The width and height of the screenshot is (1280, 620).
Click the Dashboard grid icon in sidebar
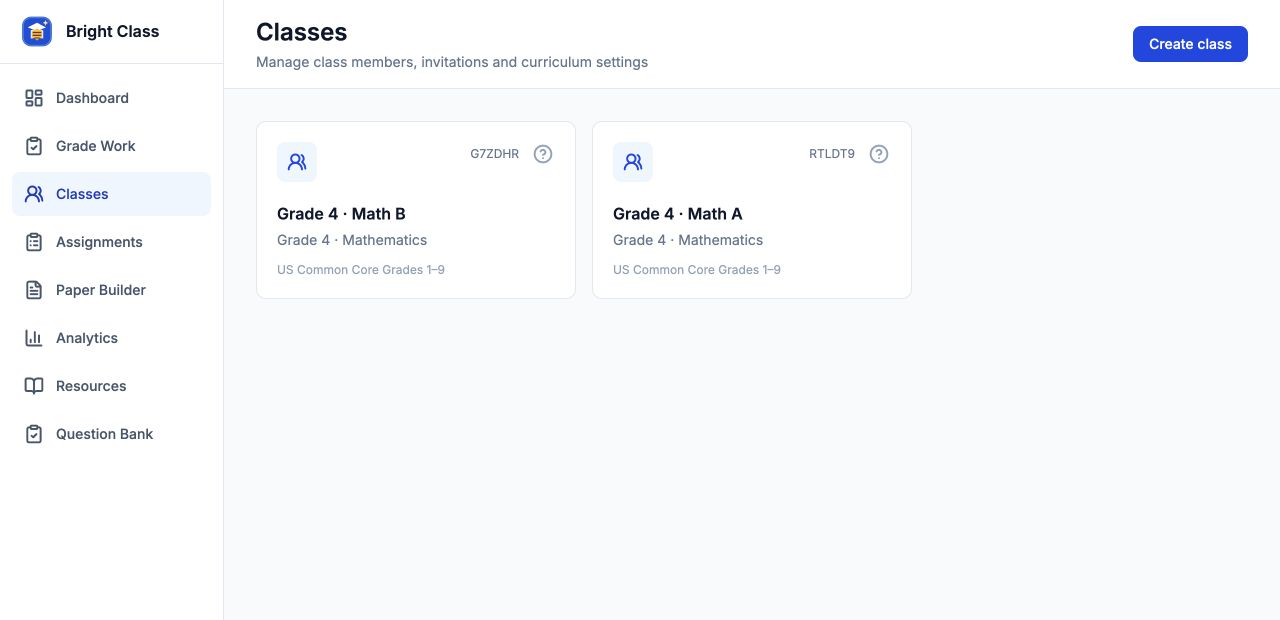(34, 98)
